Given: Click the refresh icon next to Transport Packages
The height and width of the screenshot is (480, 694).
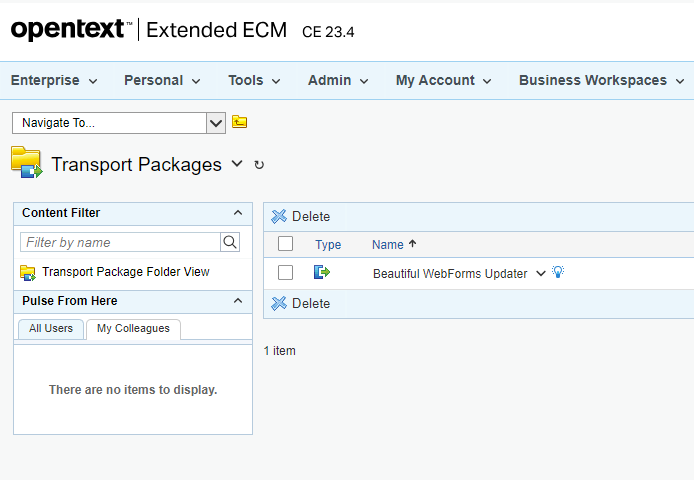Looking at the screenshot, I should [x=259, y=165].
